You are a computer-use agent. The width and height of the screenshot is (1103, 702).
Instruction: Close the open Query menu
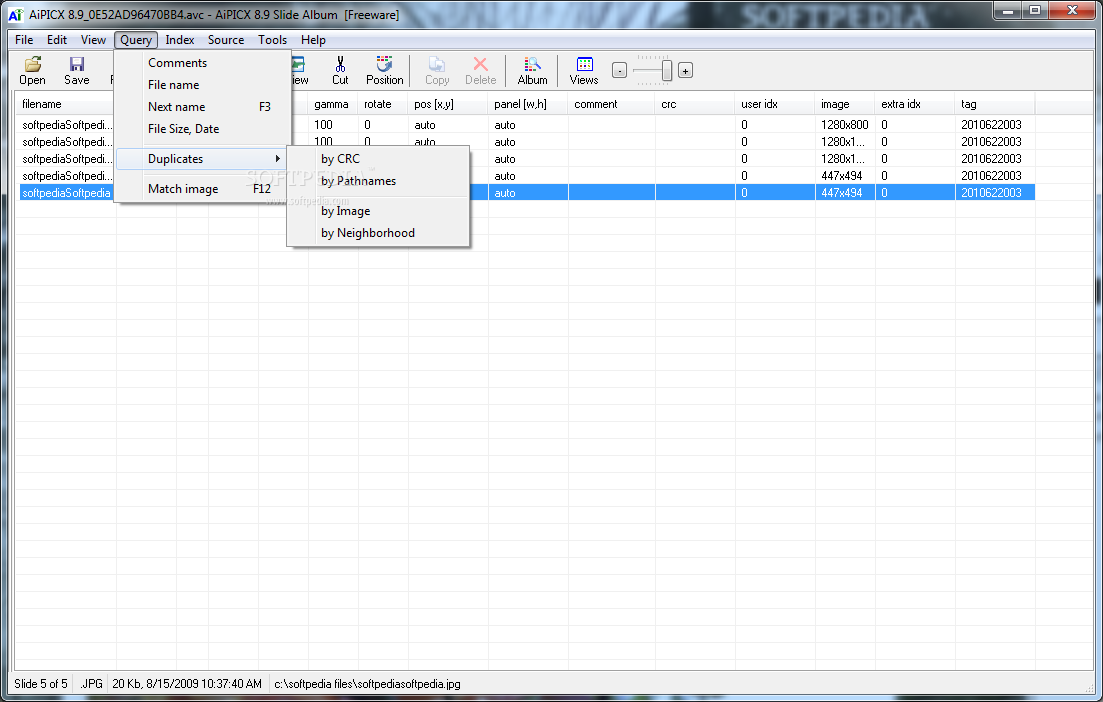(x=136, y=40)
